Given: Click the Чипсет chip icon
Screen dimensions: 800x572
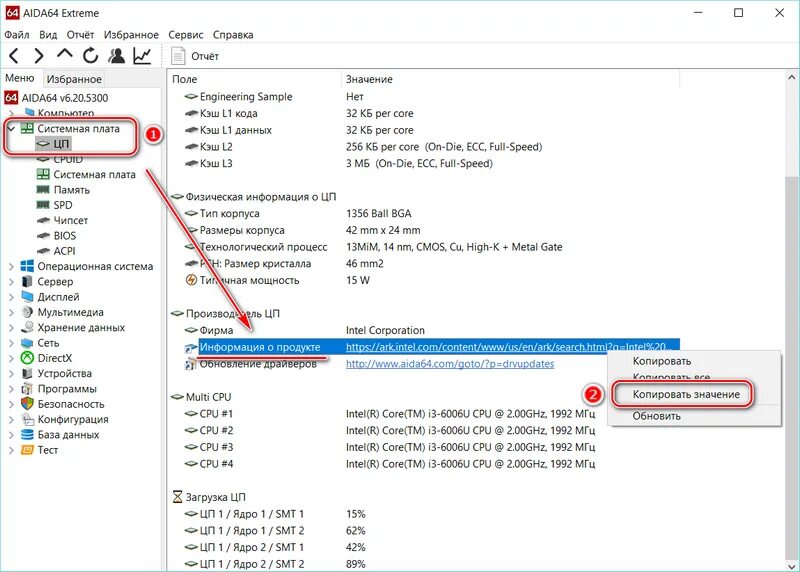Looking at the screenshot, I should [x=43, y=220].
